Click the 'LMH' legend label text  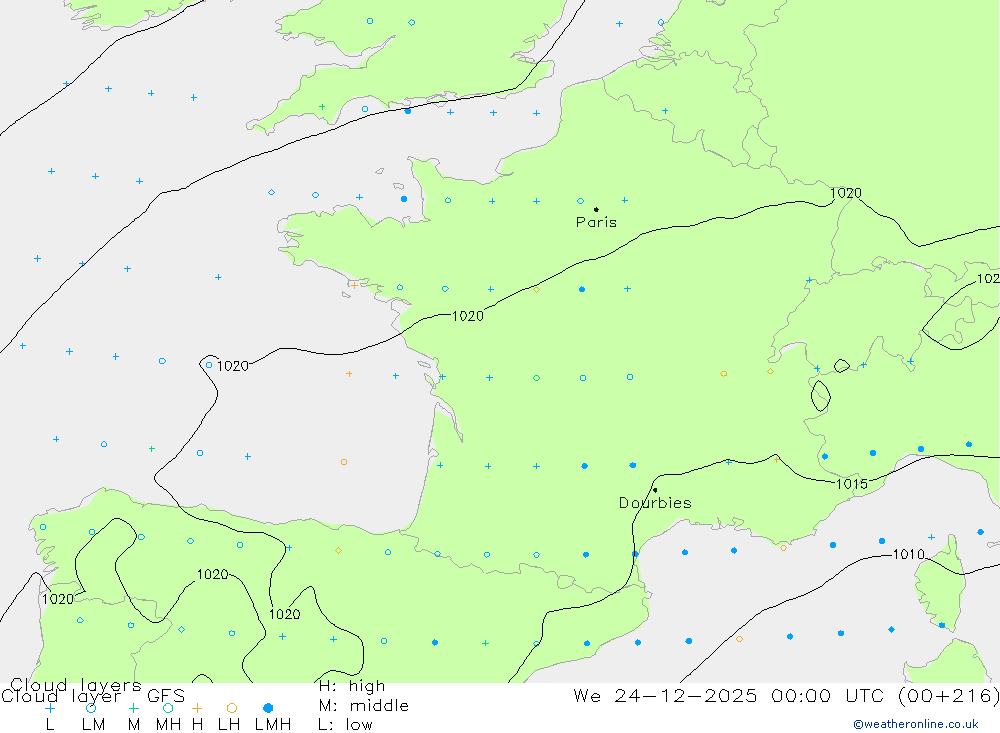[273, 725]
